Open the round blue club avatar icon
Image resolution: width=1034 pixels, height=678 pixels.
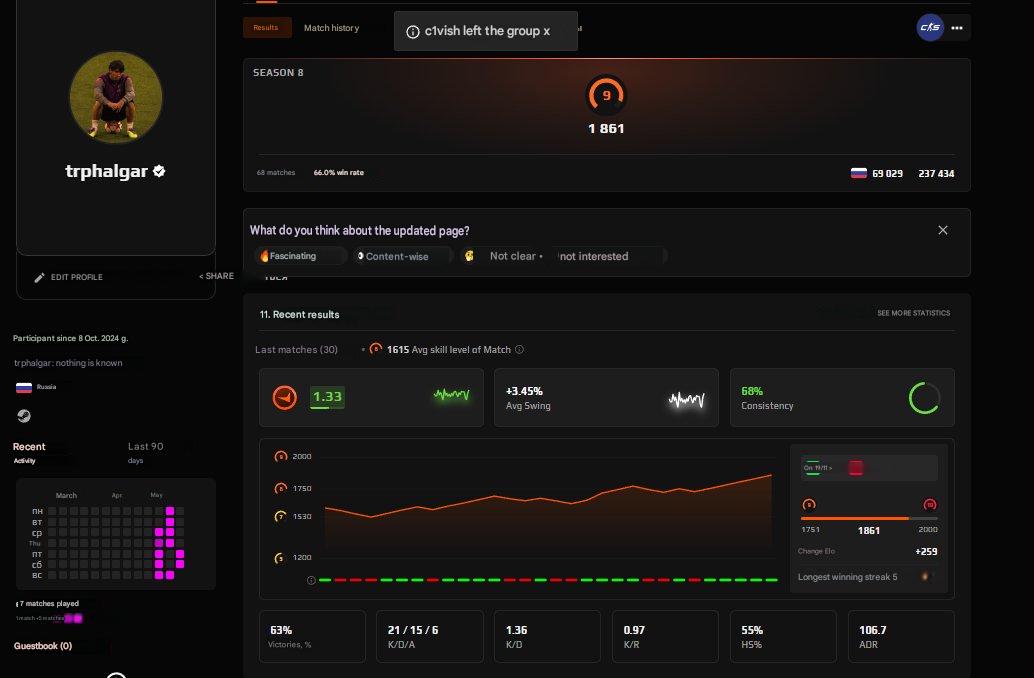click(930, 28)
